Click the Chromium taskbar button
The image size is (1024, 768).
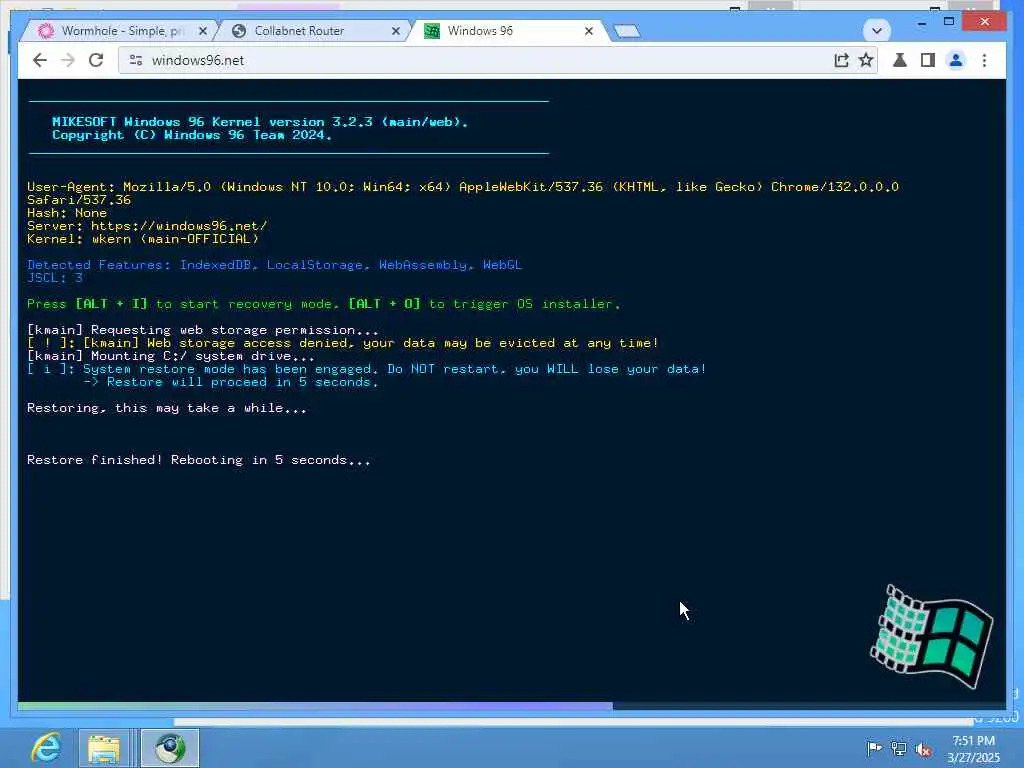point(170,748)
